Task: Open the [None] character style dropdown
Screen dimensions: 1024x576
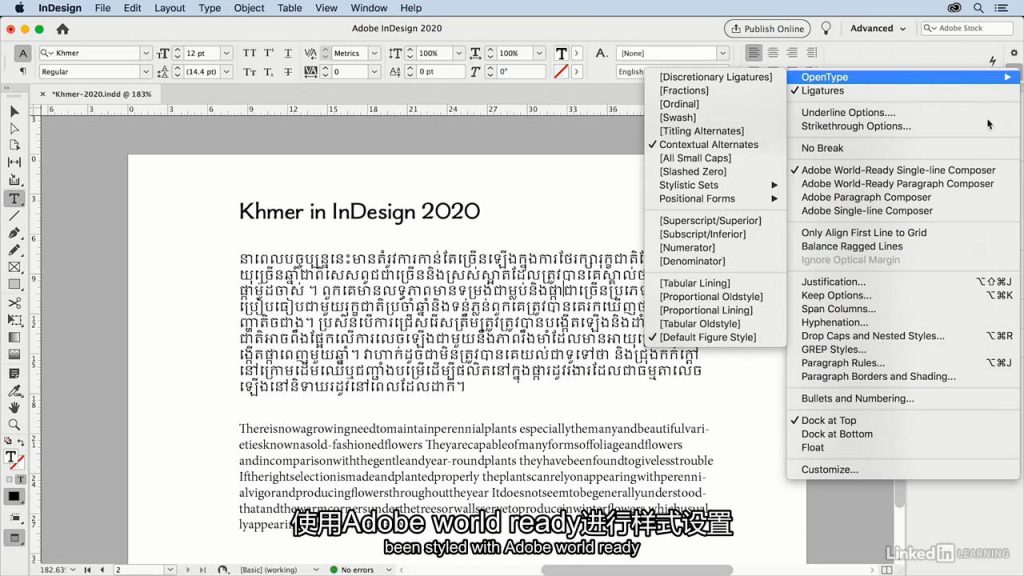Action: [x=722, y=53]
